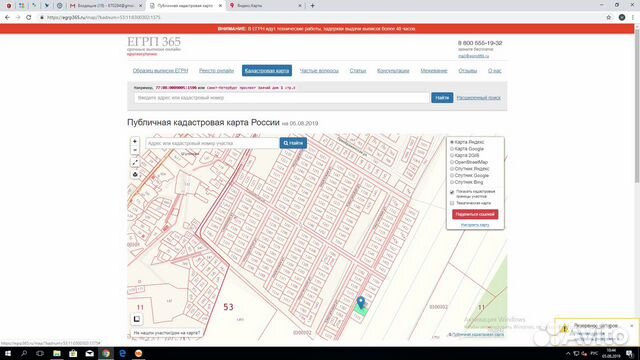The width and height of the screenshot is (640, 360).
Task: Click Chrome icon in taskbar
Action: click(x=106, y=353)
